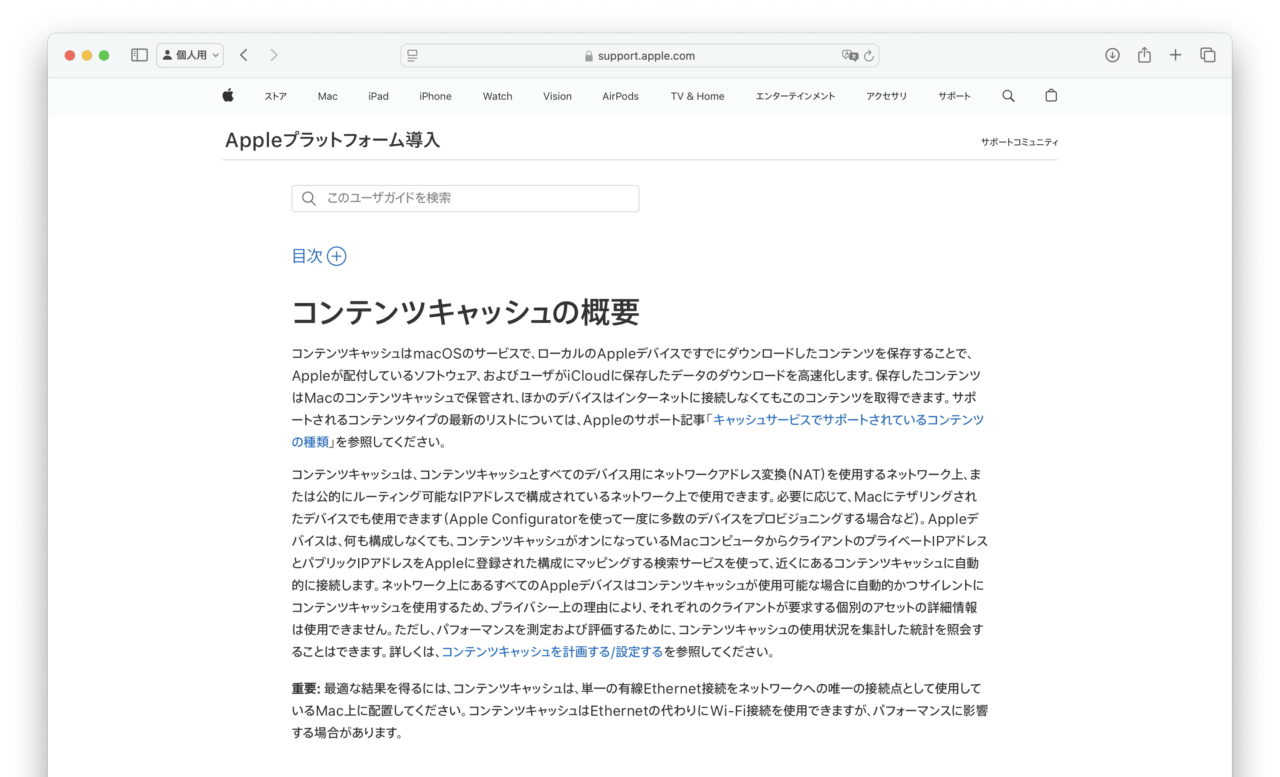Enter full screen with the green button

click(x=104, y=55)
